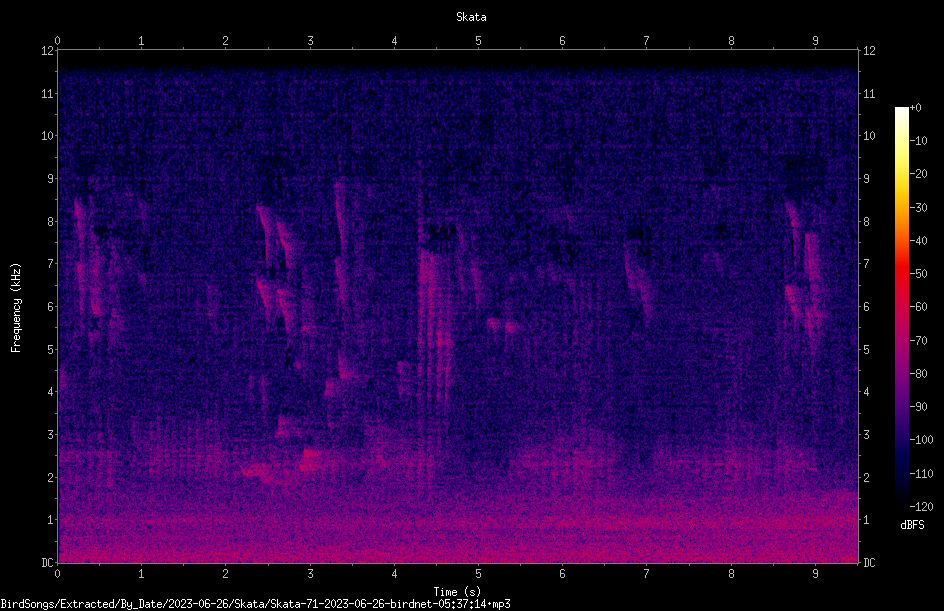Click the '9' tick on the top time axis

(815, 40)
